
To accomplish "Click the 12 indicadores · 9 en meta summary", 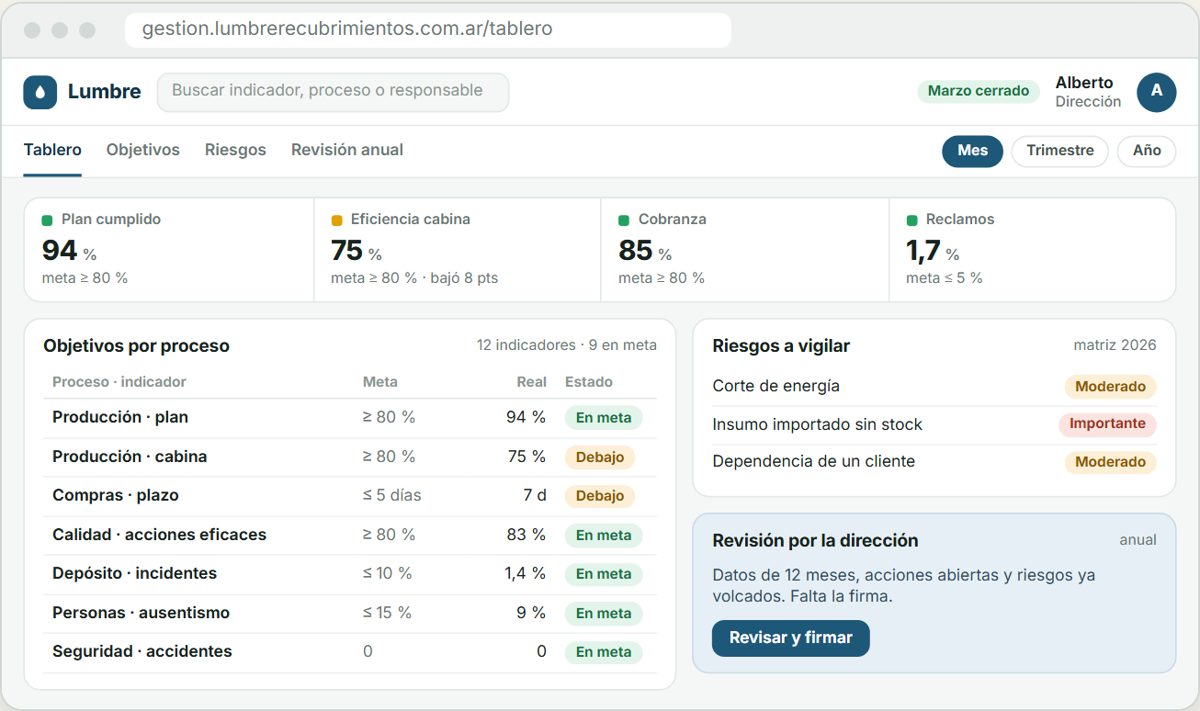I will click(567, 346).
